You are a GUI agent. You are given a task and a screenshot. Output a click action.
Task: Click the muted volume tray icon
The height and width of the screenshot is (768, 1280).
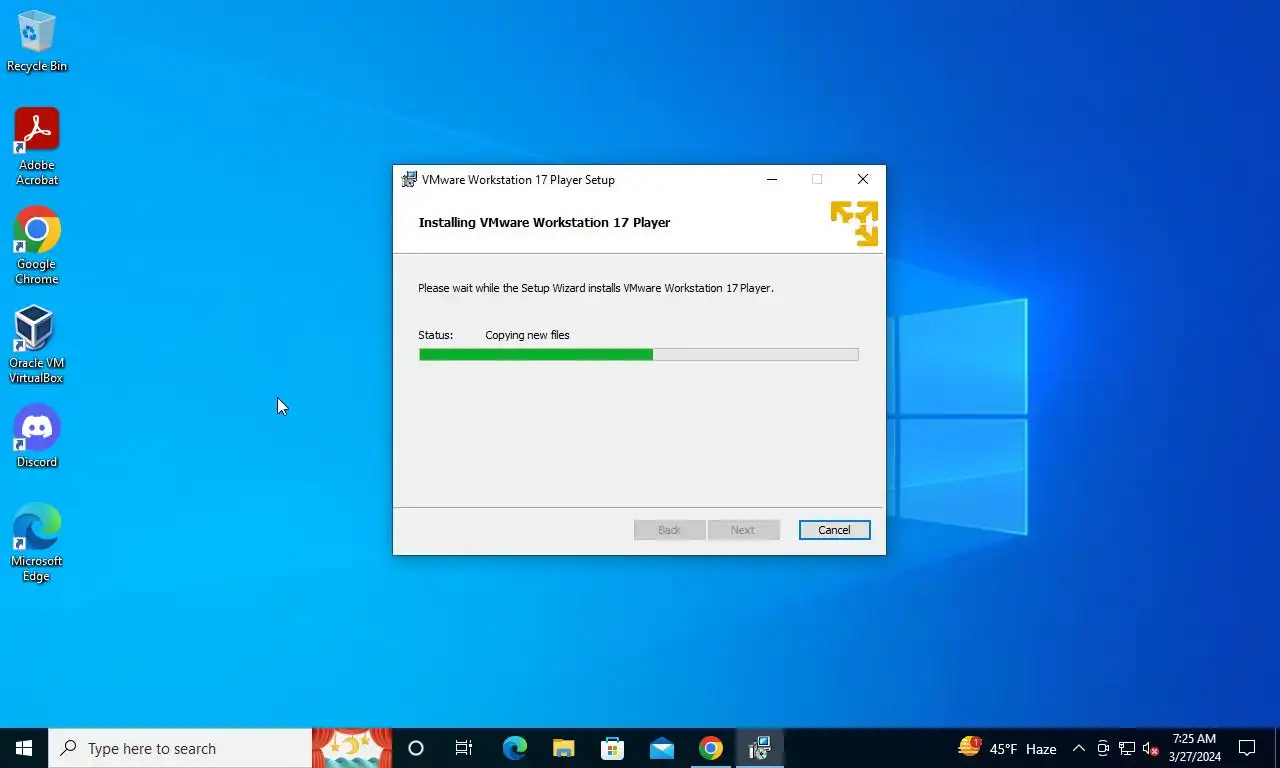(x=1151, y=748)
